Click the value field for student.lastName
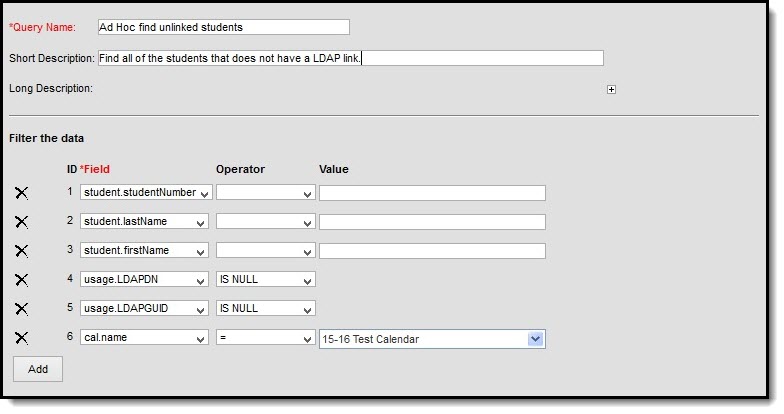This screenshot has width=784, height=414. [432, 222]
